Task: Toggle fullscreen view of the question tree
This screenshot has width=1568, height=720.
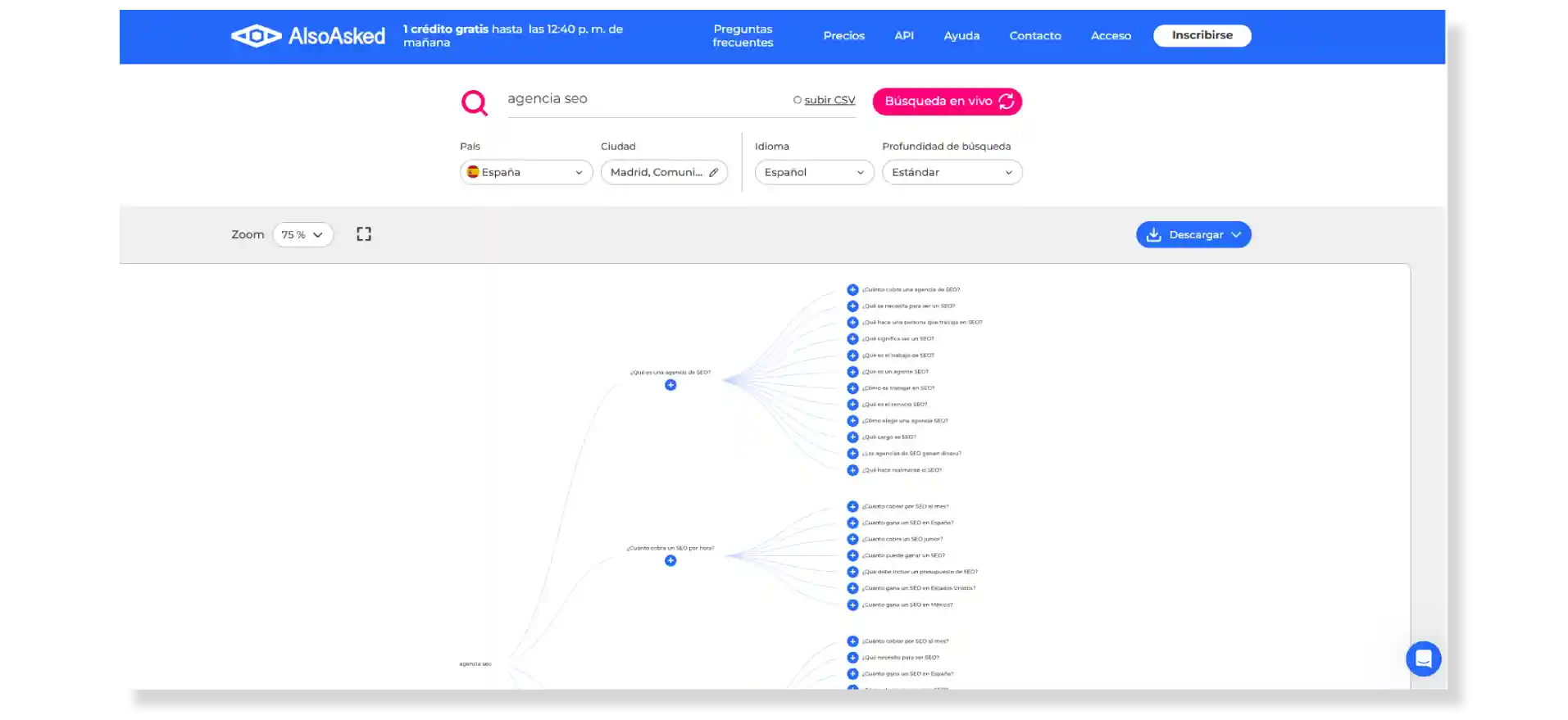Action: (x=364, y=234)
